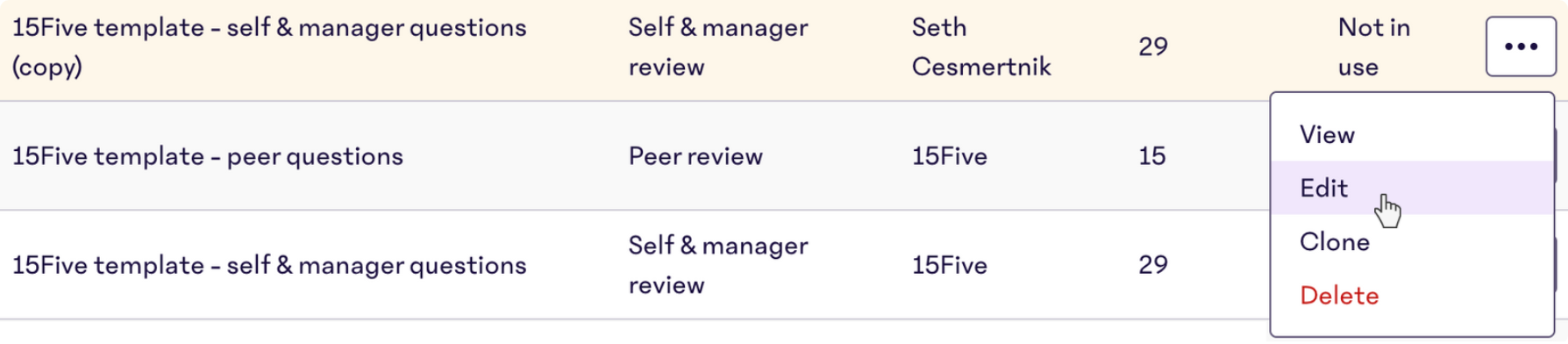
Task: Open the 15Five template - peer questions
Action: (x=208, y=156)
